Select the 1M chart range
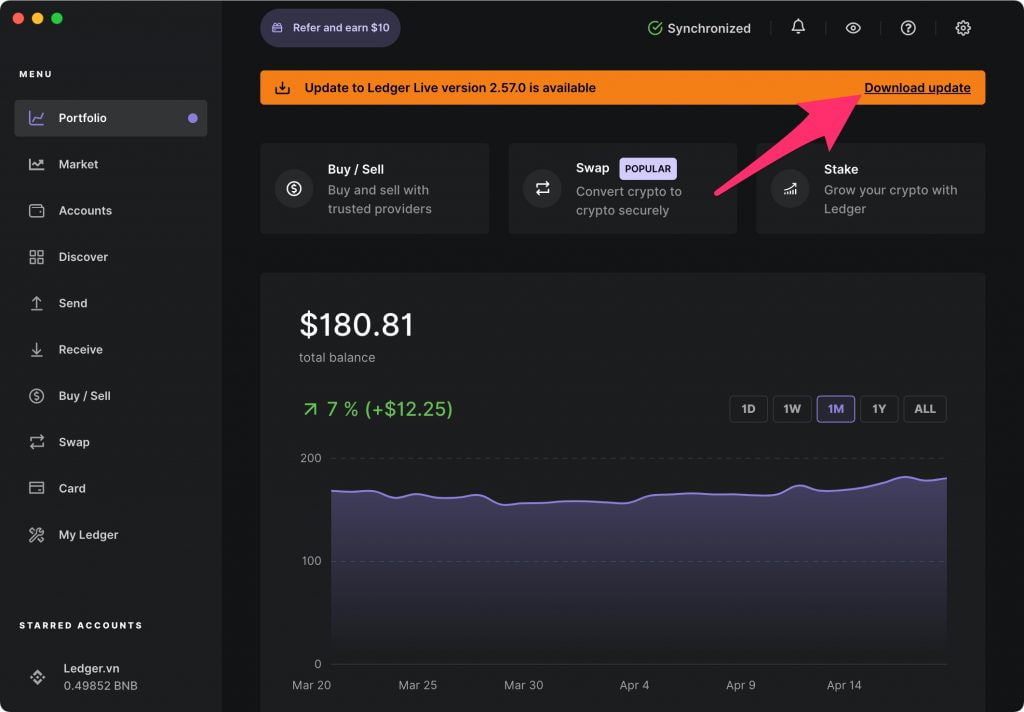1024x712 pixels. tap(836, 409)
